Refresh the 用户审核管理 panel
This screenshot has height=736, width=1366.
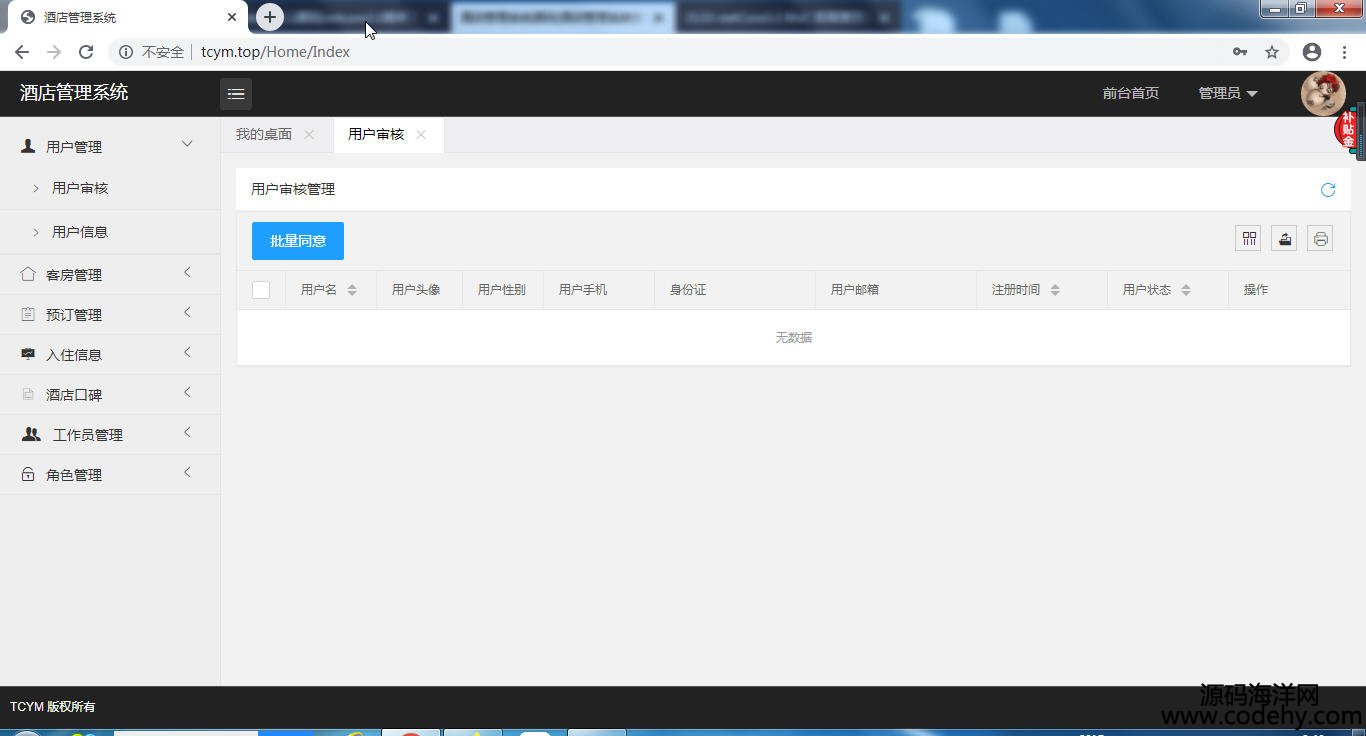[1328, 190]
